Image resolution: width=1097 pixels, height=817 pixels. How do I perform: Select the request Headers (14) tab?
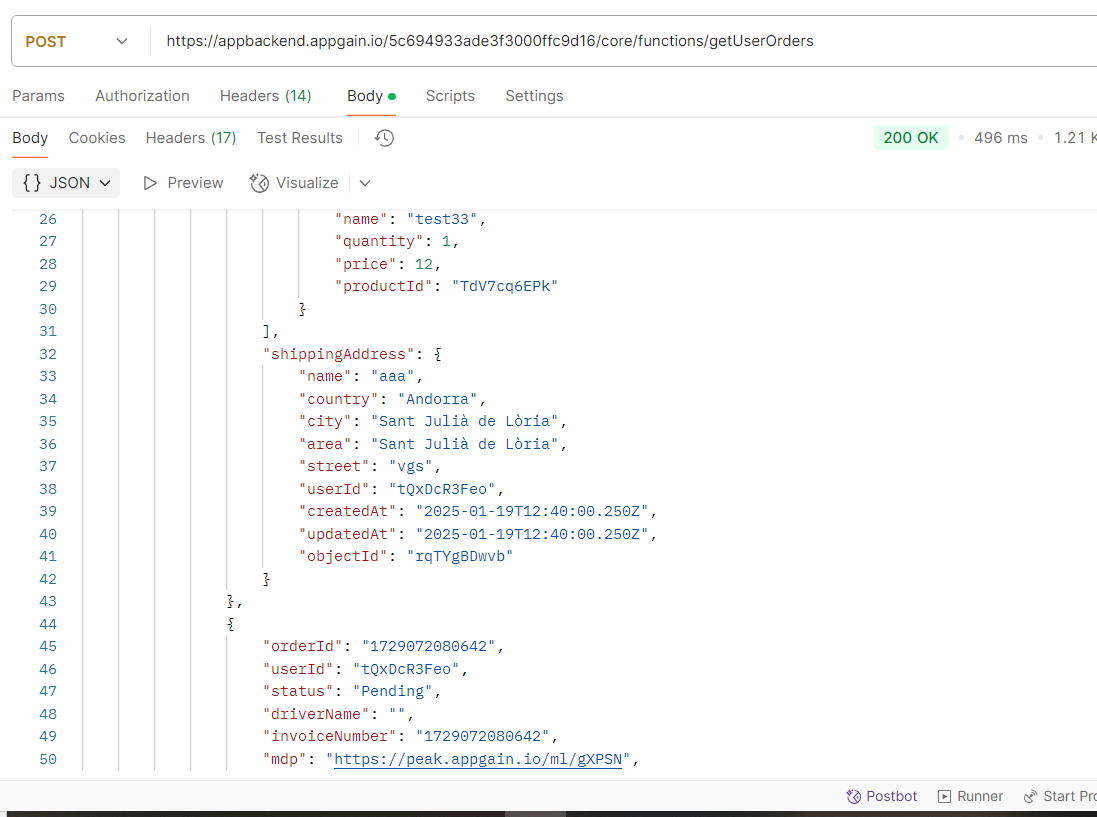(265, 96)
